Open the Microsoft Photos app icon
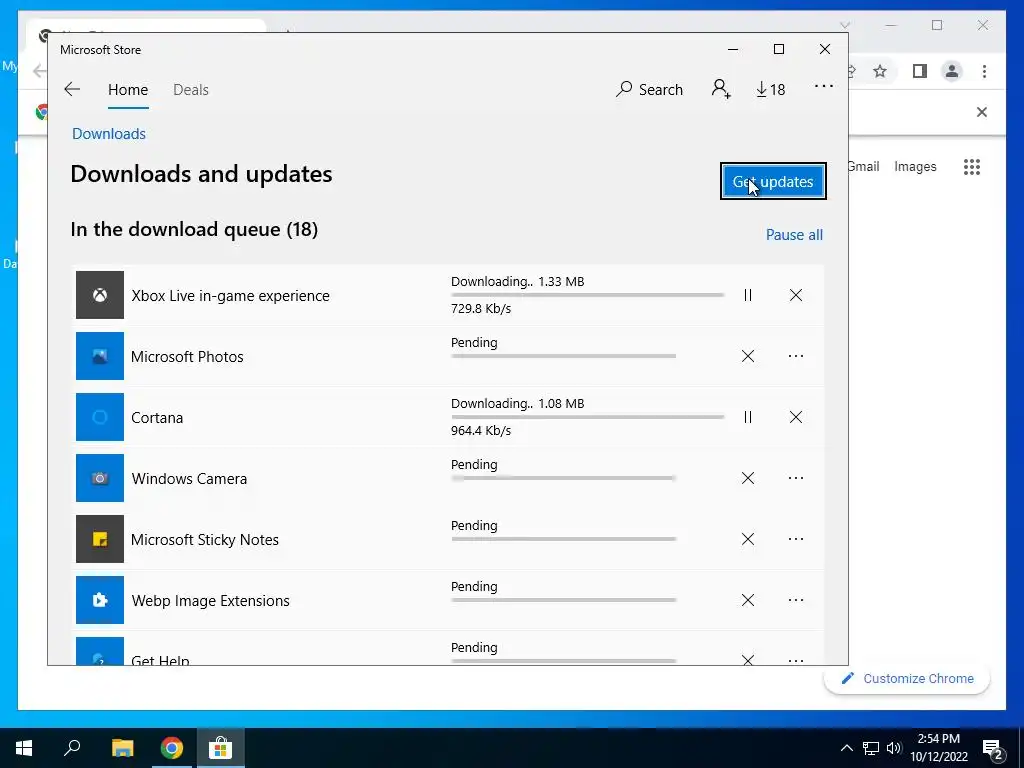 tap(100, 356)
